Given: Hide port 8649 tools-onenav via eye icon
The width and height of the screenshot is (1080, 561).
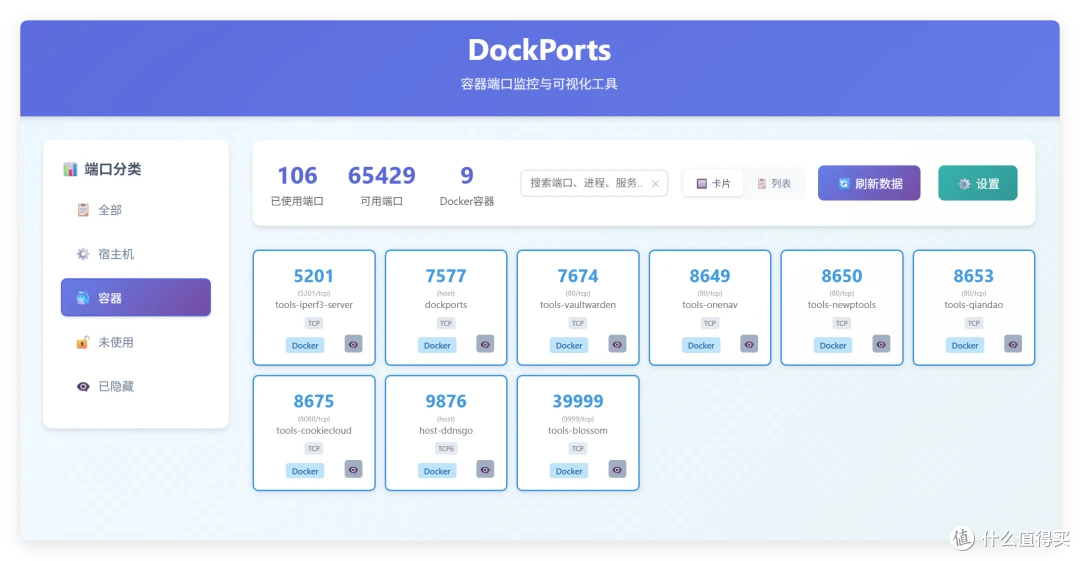Looking at the screenshot, I should click(x=749, y=345).
